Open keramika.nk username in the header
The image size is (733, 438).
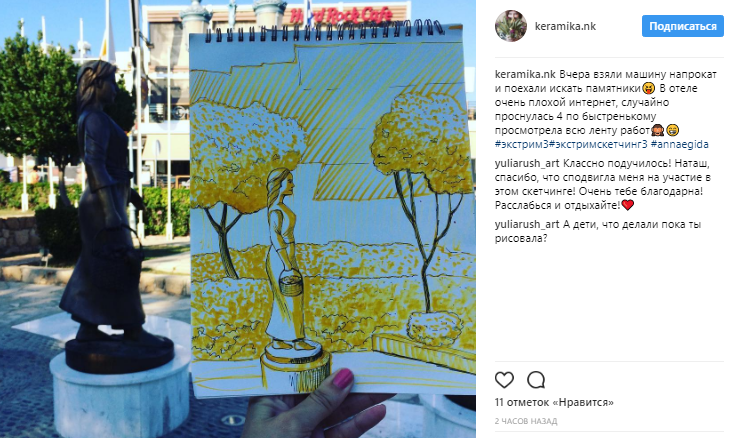(x=565, y=26)
